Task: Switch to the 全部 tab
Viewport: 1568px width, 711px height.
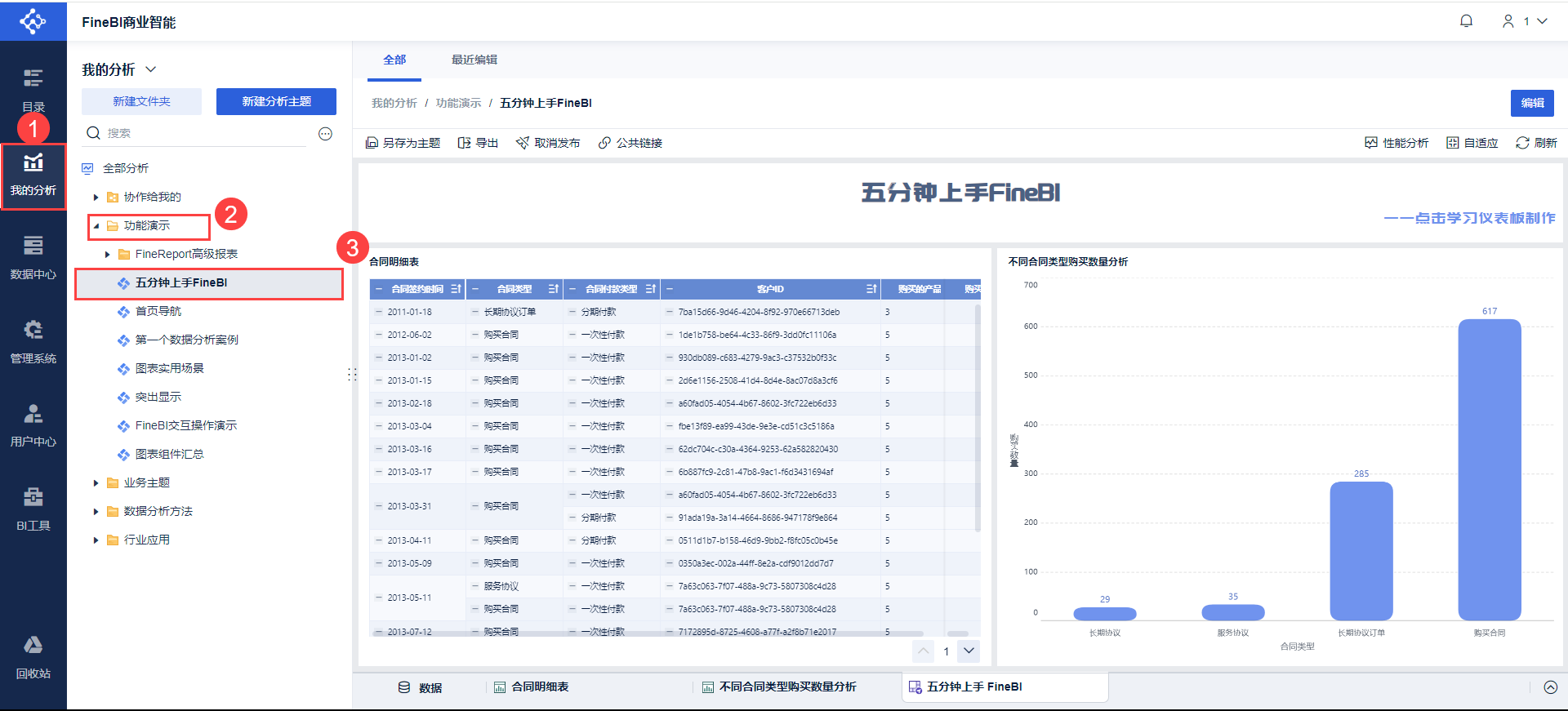Action: coord(394,60)
